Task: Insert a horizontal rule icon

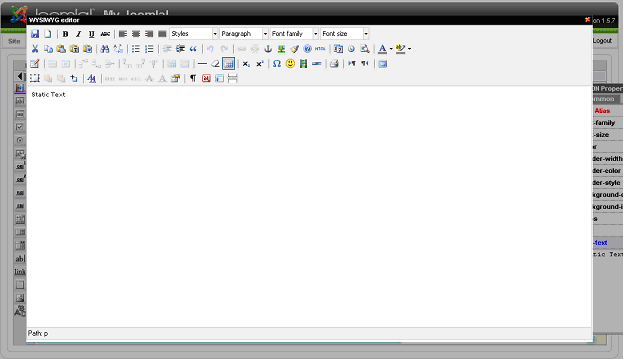Action: [x=202, y=64]
